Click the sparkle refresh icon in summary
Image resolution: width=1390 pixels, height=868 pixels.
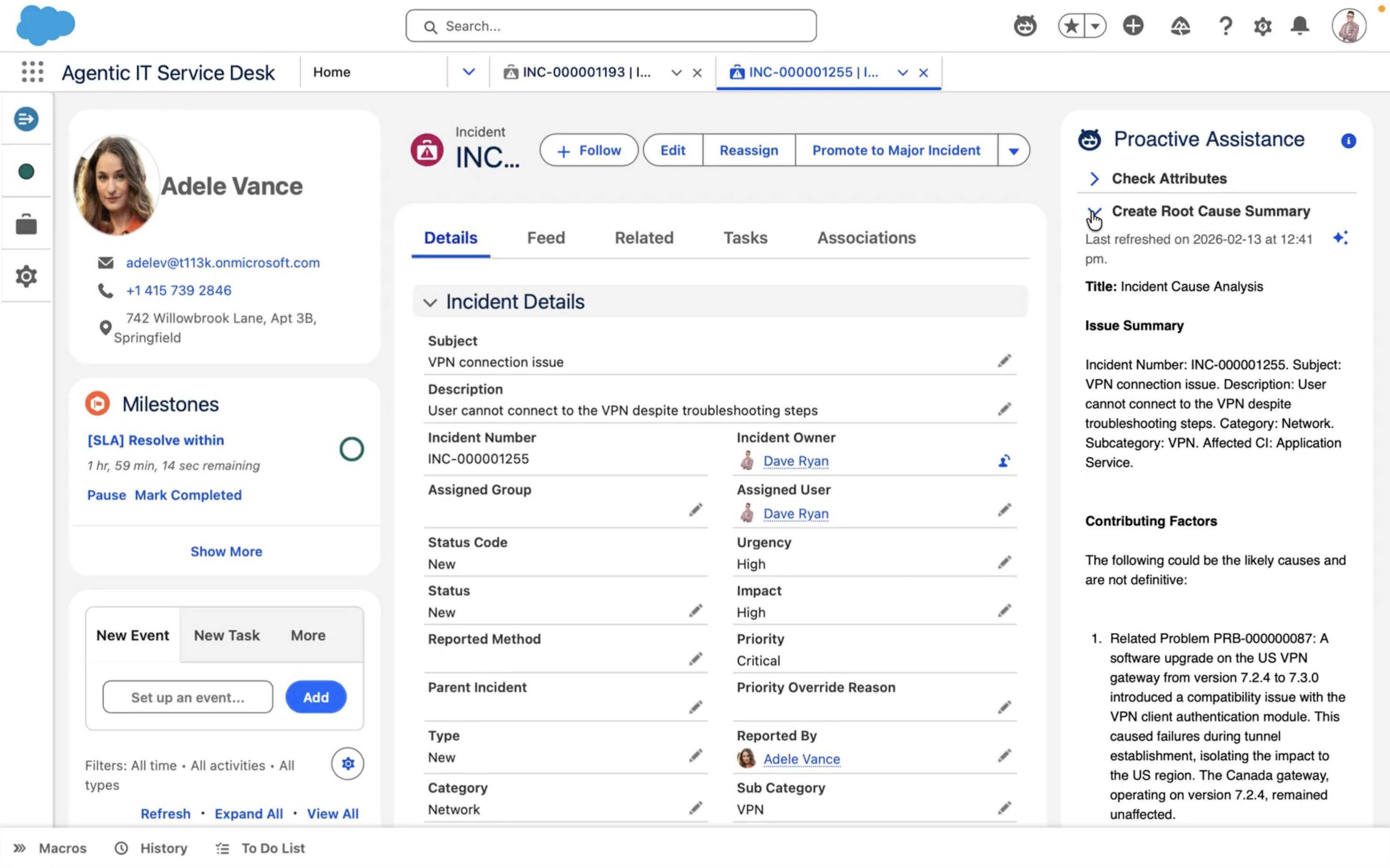(x=1341, y=238)
